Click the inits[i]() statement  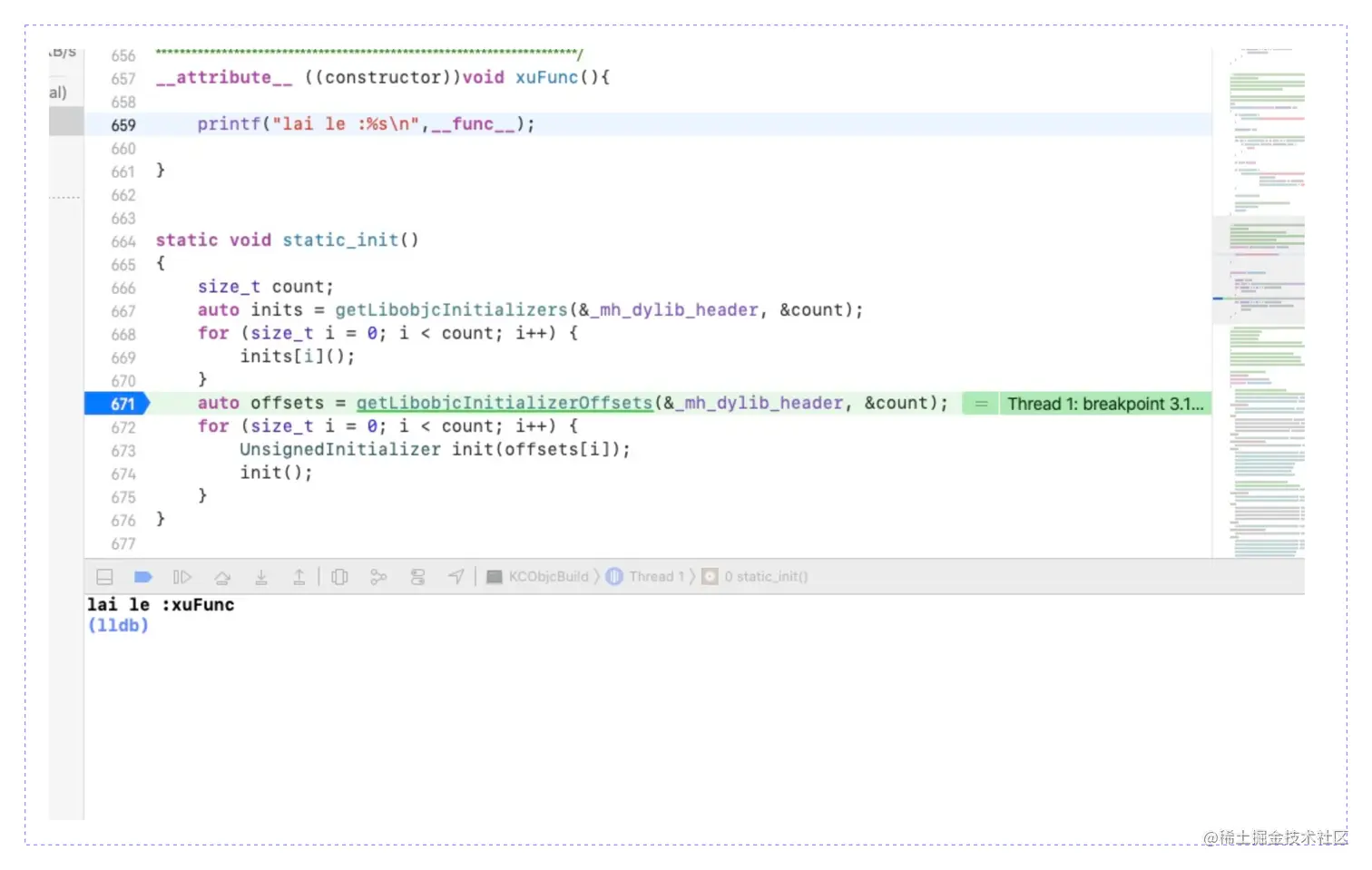pyautogui.click(x=298, y=357)
